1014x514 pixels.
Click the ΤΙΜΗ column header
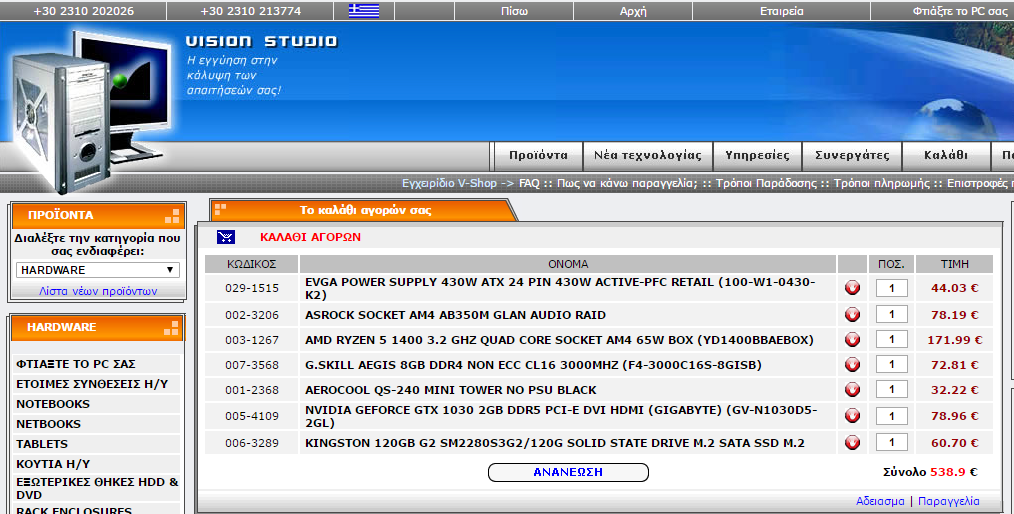pyautogui.click(x=955, y=264)
